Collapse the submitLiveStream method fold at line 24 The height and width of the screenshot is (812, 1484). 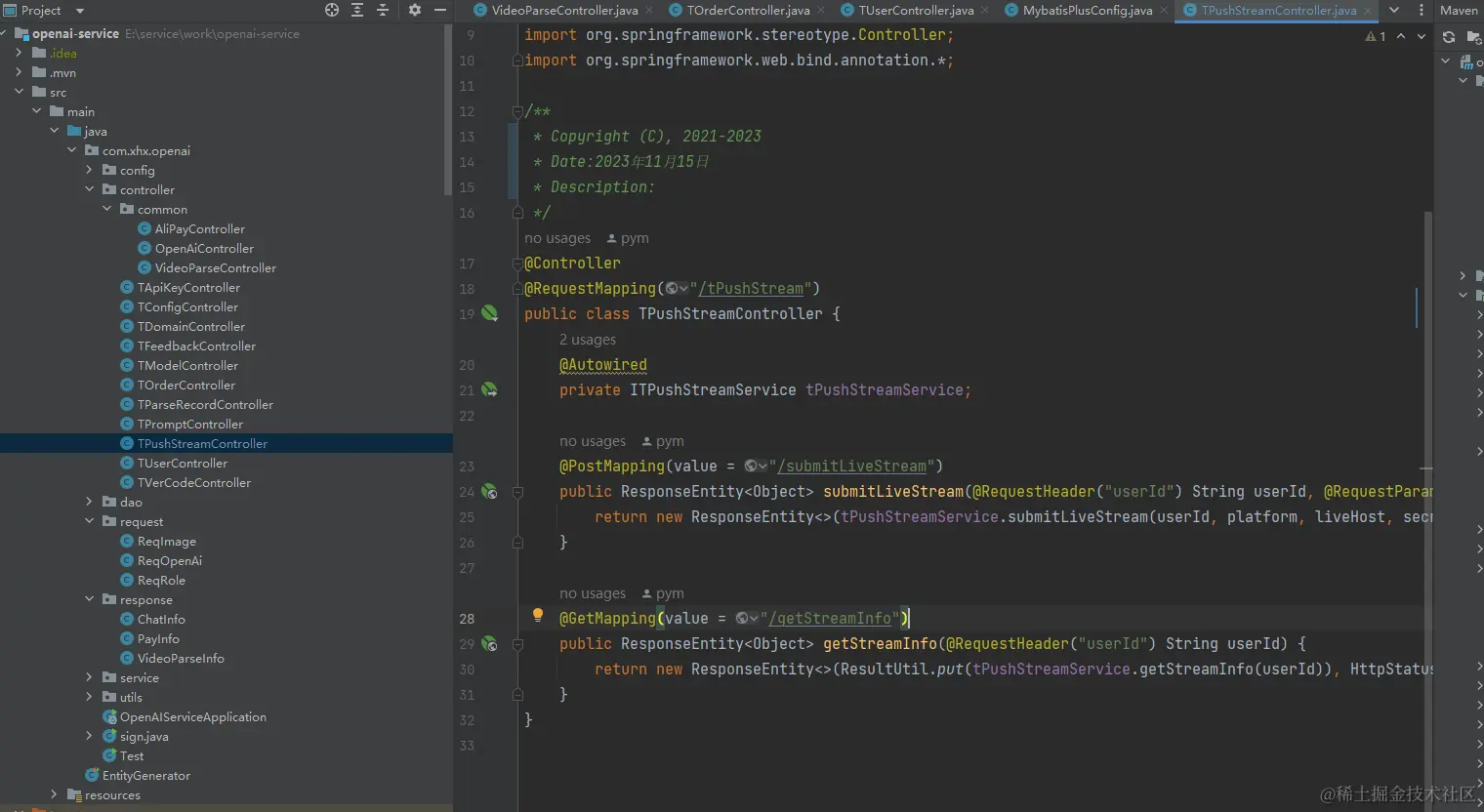[517, 492]
